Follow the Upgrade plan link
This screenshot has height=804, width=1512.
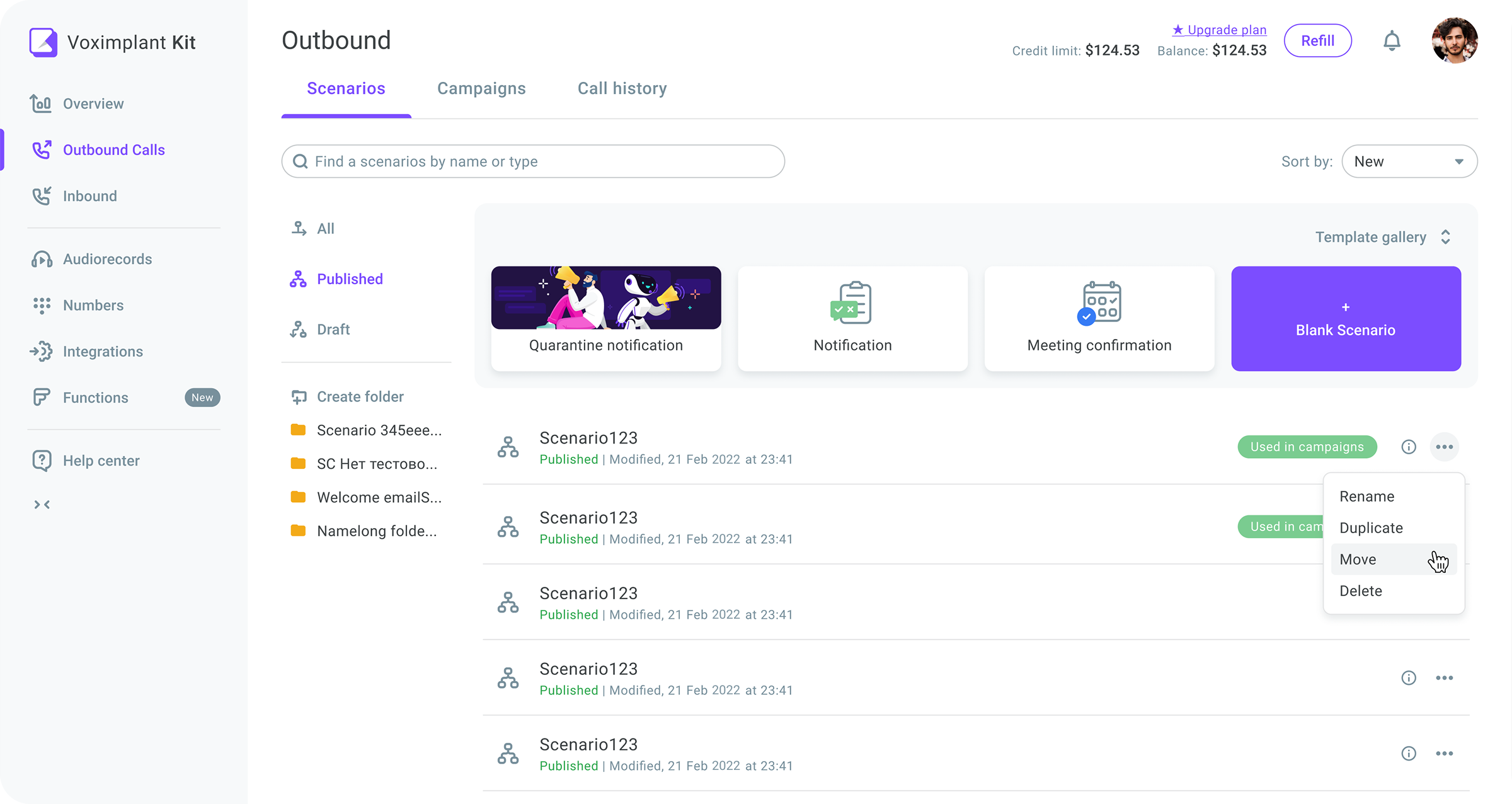pyautogui.click(x=1219, y=30)
